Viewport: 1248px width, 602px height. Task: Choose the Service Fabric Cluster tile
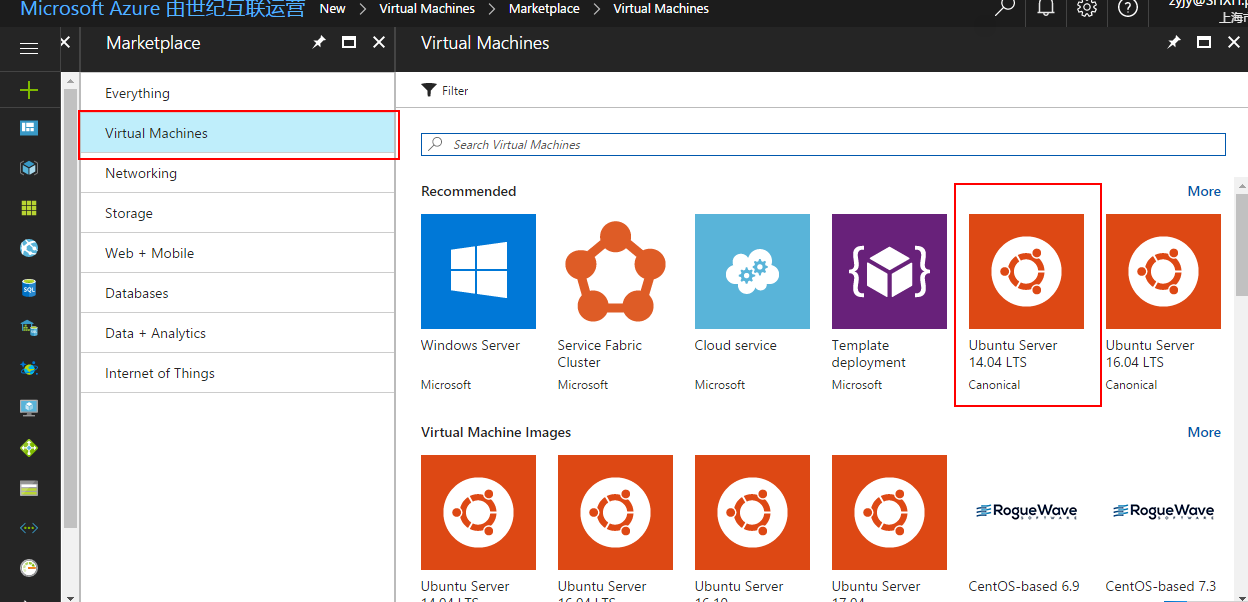(615, 303)
